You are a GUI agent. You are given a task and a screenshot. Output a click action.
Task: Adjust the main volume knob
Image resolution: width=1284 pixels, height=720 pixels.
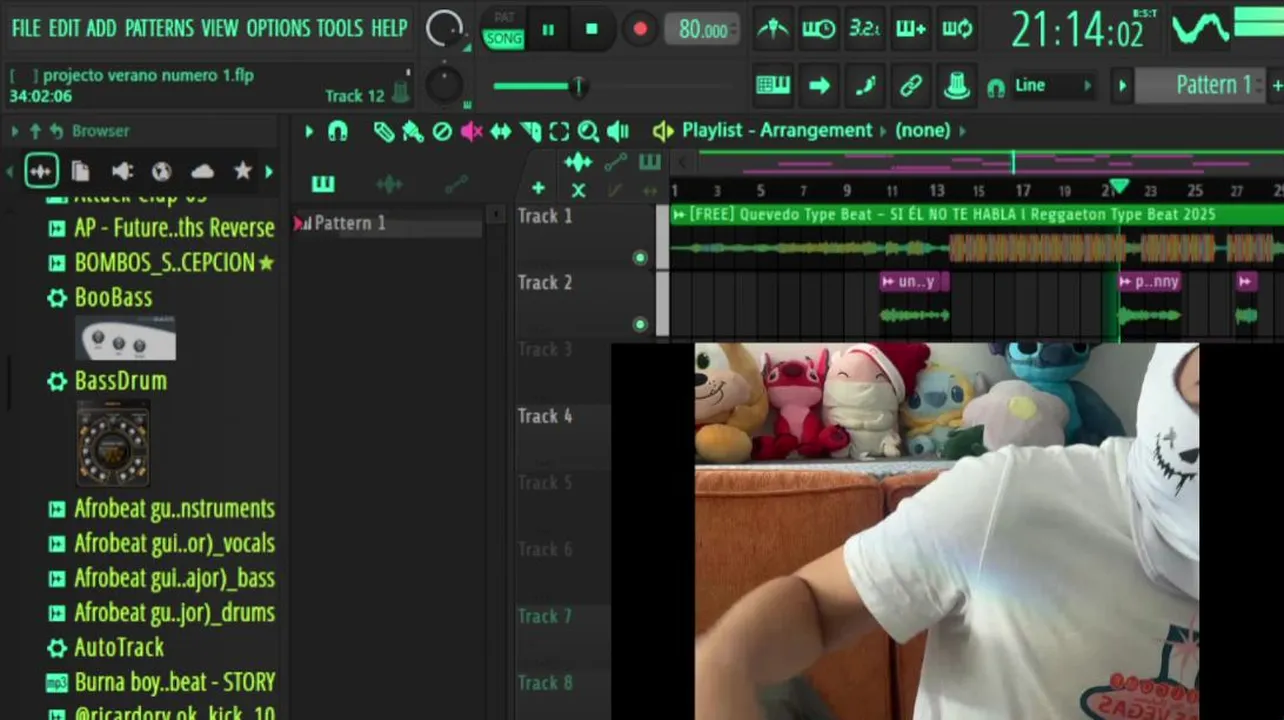point(444,29)
